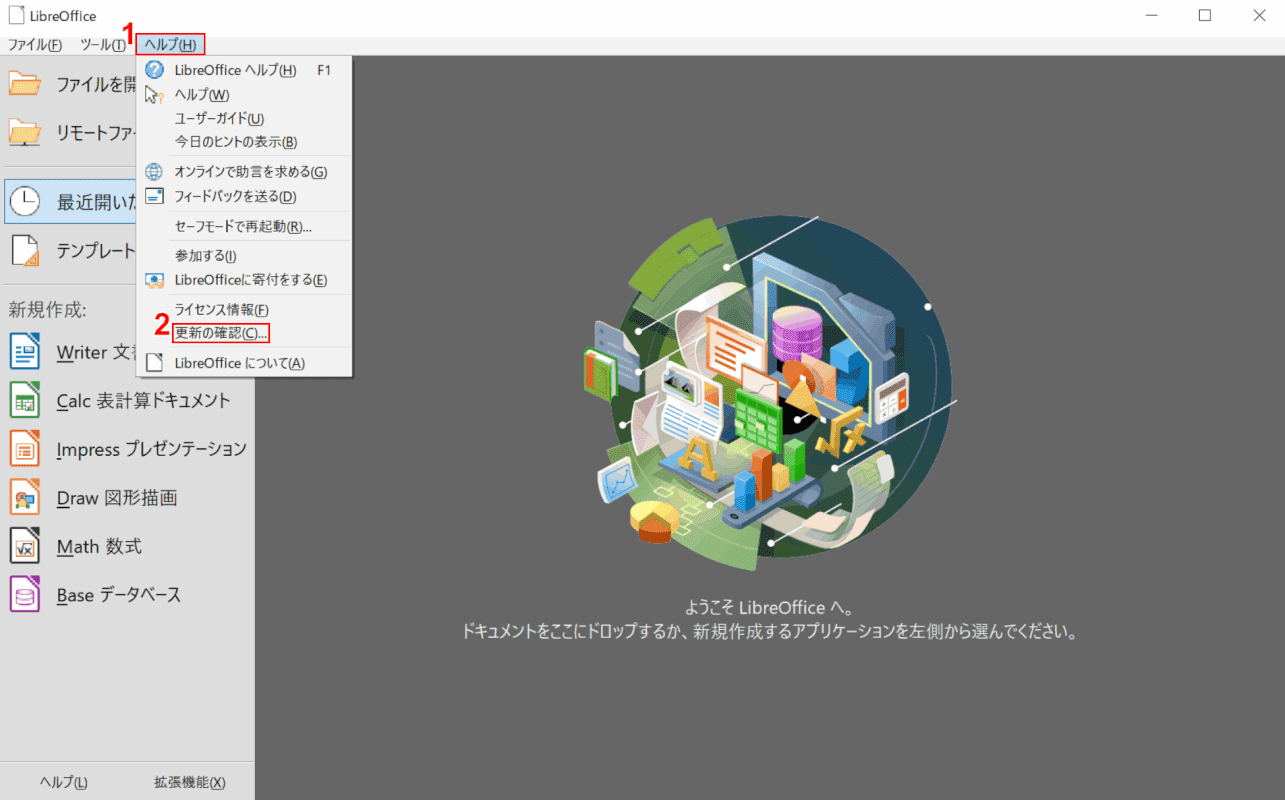Create Calc 表計算ドキュメント
Screen dimensions: 1285x800
tap(144, 401)
